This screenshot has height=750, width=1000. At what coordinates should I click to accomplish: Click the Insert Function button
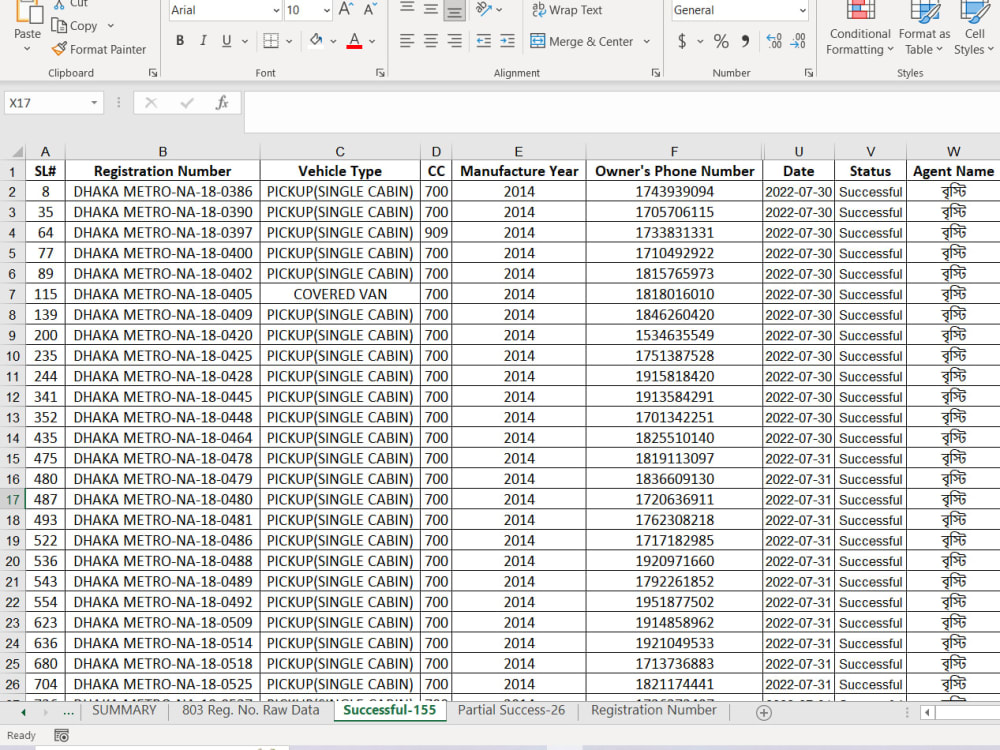[x=222, y=102]
